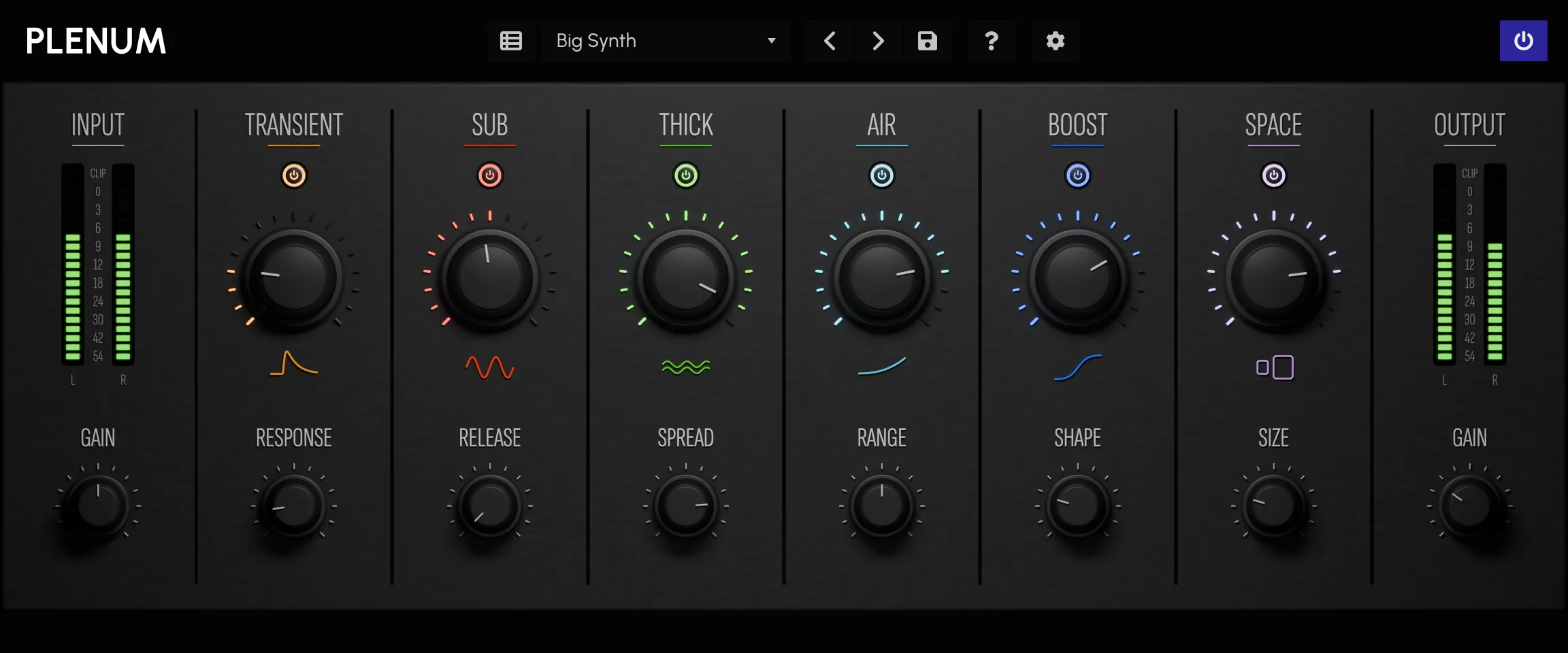The height and width of the screenshot is (653, 1568).
Task: Click the Thick Spread knob
Action: [x=686, y=506]
